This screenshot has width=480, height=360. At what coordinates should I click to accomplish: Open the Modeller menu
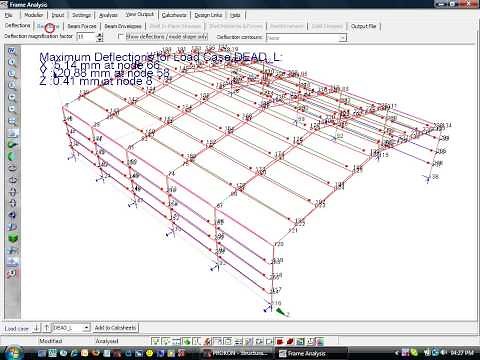coord(34,15)
